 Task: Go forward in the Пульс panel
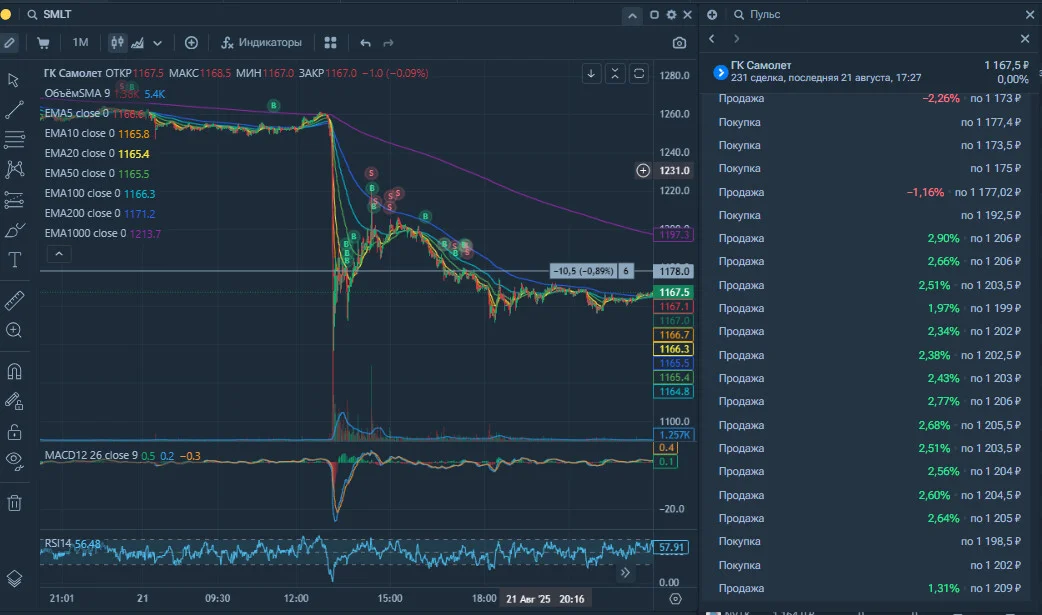click(x=736, y=39)
